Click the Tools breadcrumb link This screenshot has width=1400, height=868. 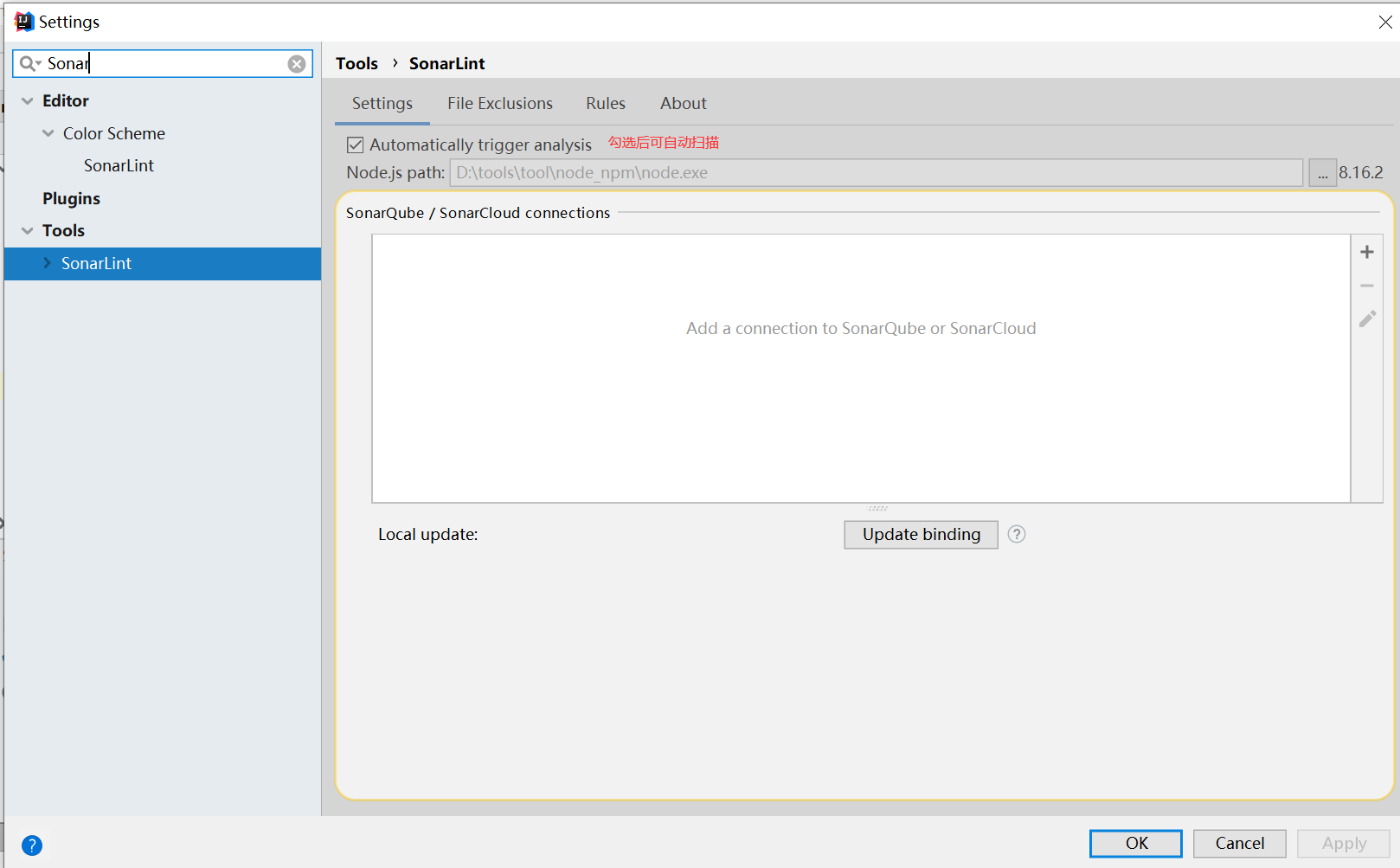[357, 63]
